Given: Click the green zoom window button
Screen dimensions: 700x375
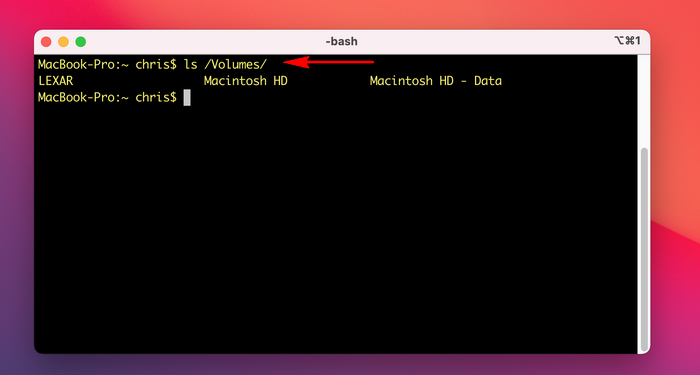Looking at the screenshot, I should (81, 42).
